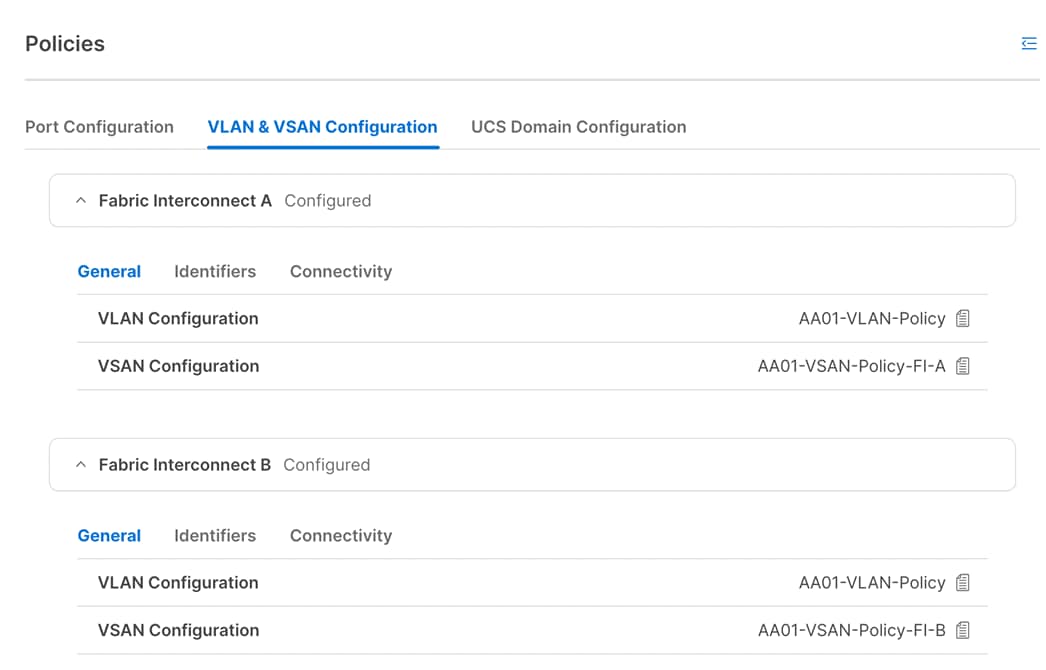Open the UCS Domain Configuration tab
This screenshot has width=1046, height=670.
[578, 127]
